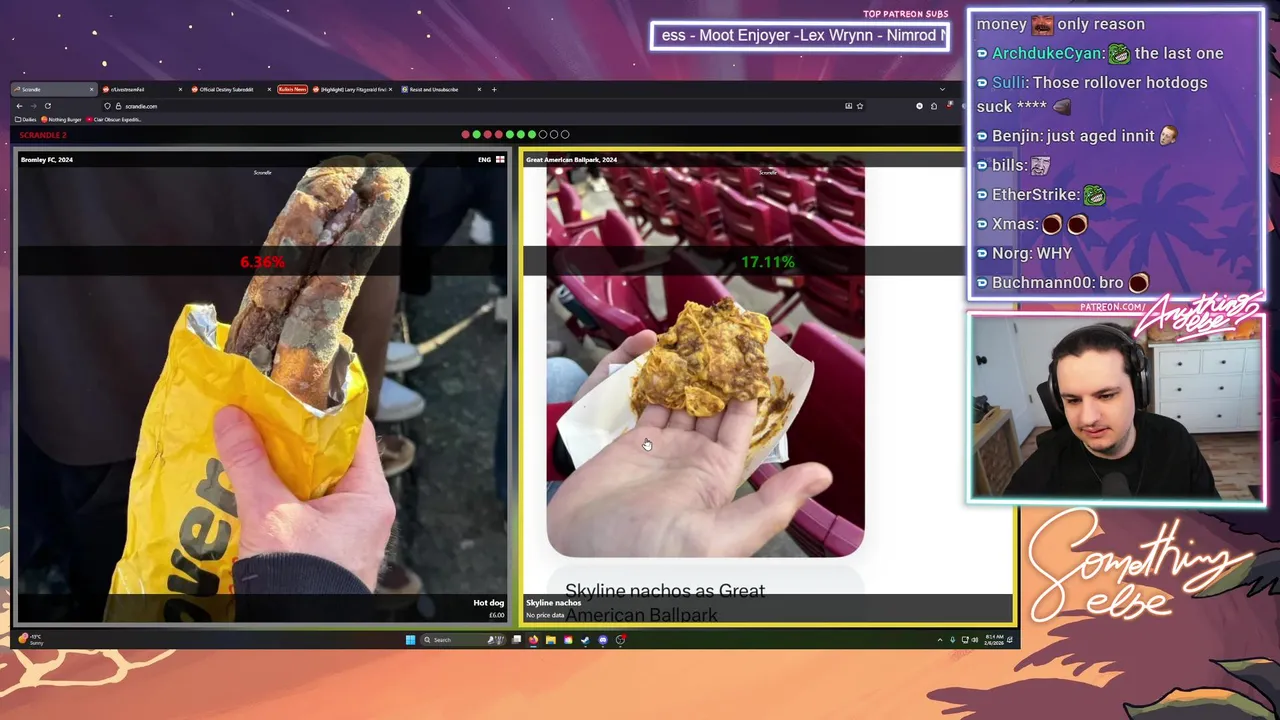Open the Nothing Burger bookmark
Screen dimensions: 1280x720
(61, 119)
